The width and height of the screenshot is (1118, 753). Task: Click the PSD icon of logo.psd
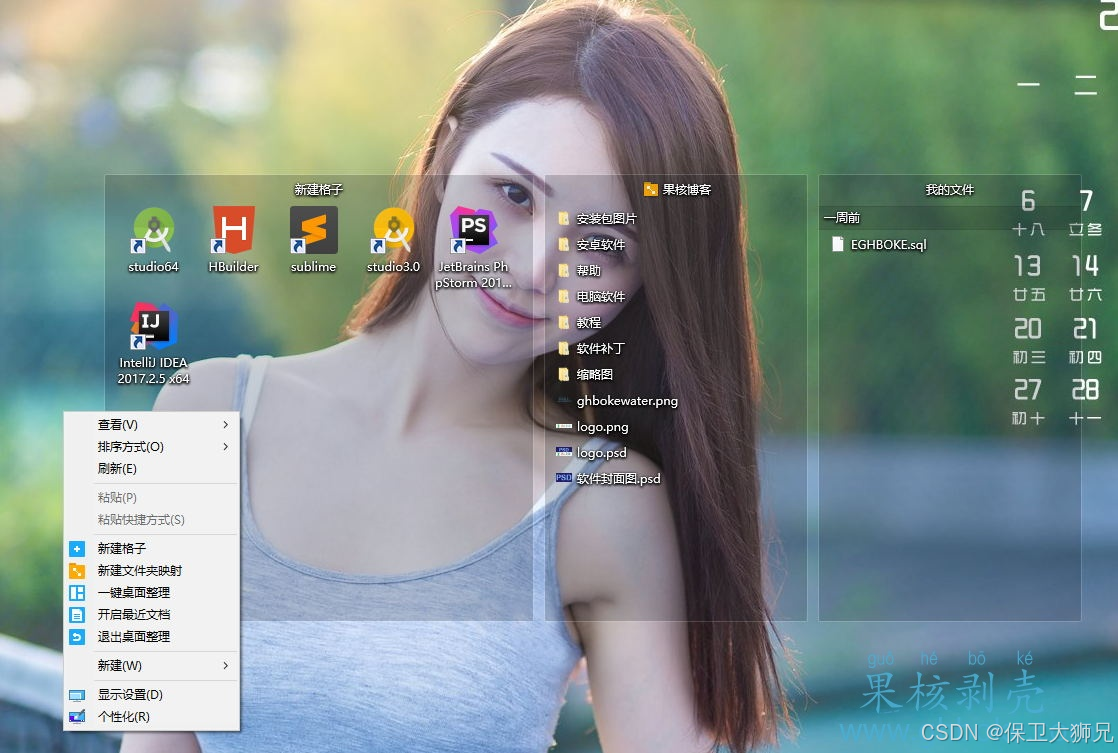point(563,451)
